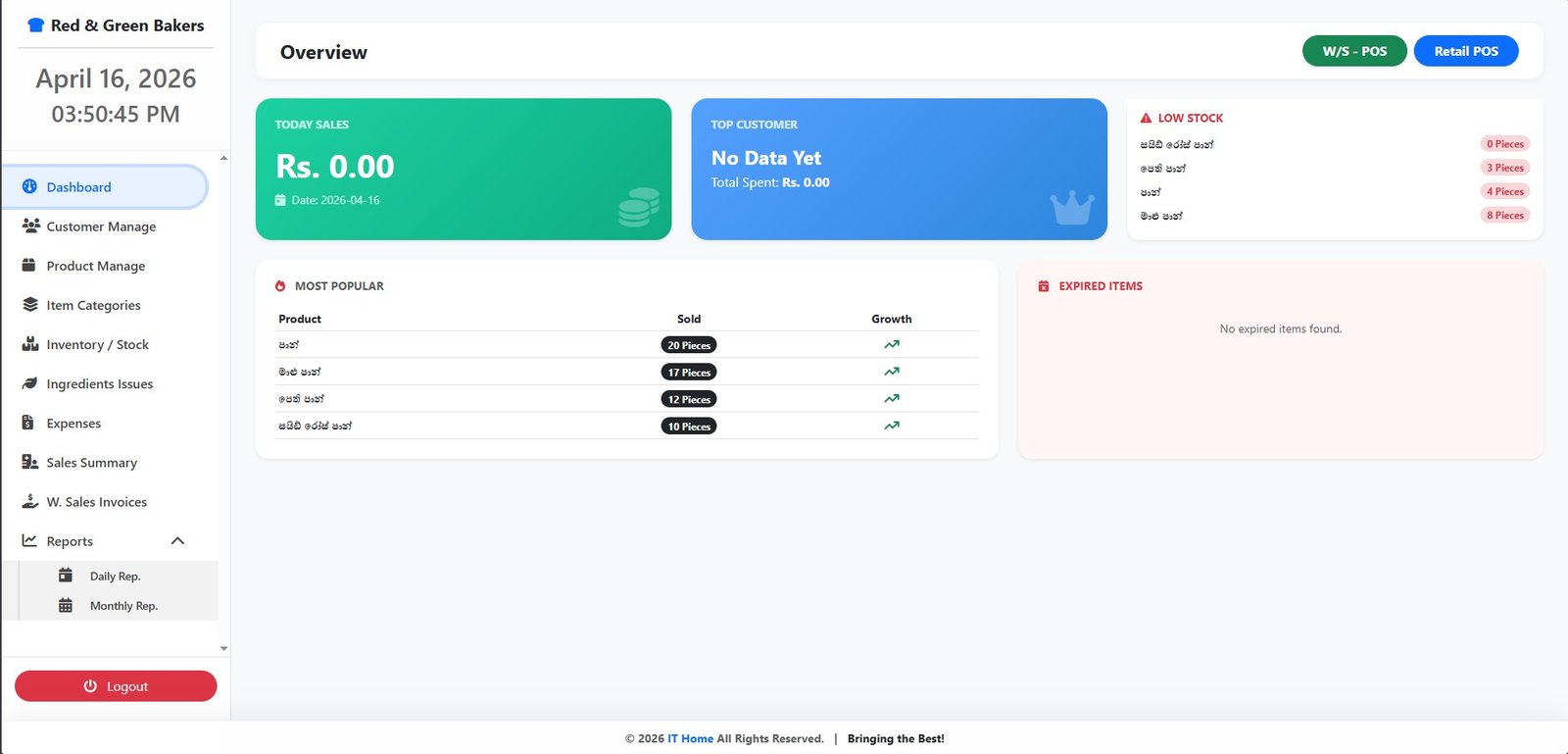Click the Item Categories layers icon
The height and width of the screenshot is (754, 1568).
coord(29,305)
